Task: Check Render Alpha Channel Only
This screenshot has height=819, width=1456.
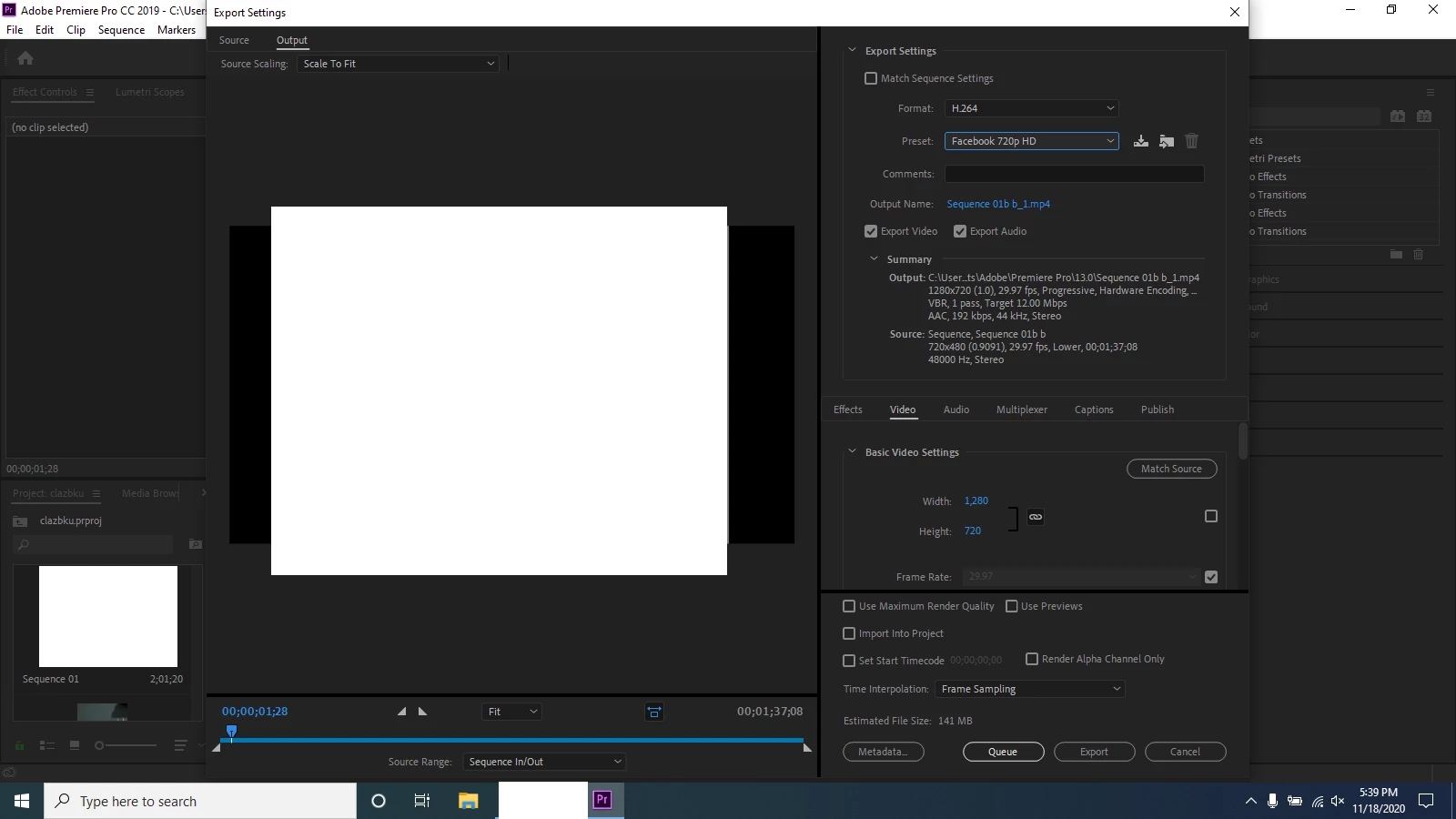Action: [x=1032, y=659]
